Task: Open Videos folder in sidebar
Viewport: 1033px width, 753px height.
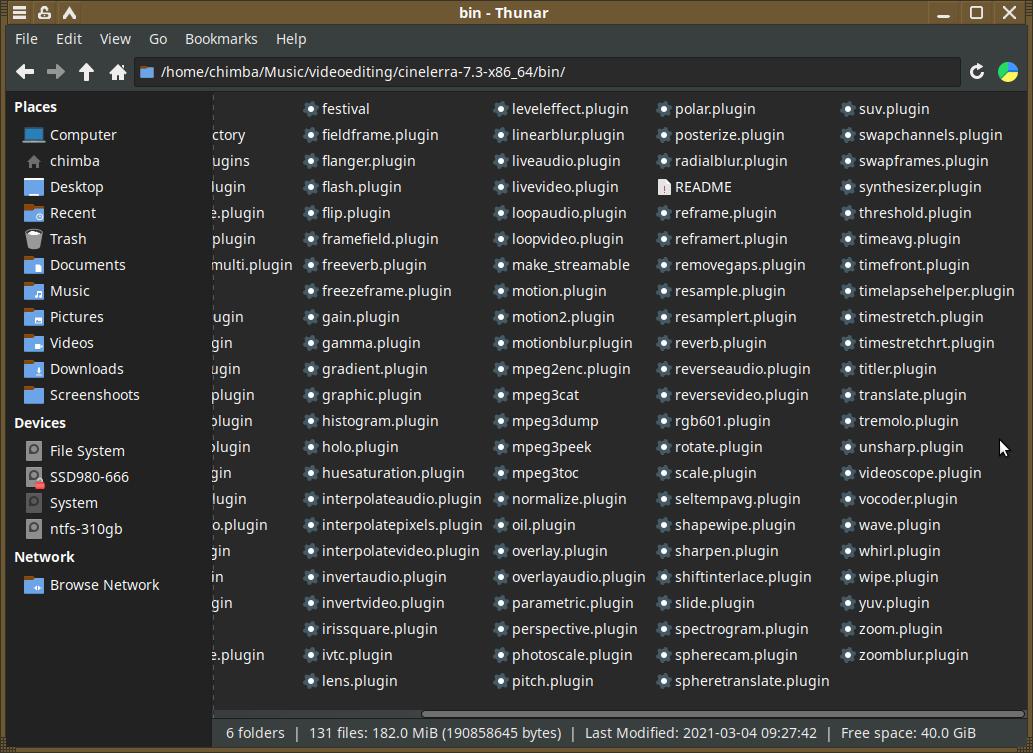Action: pos(59,343)
